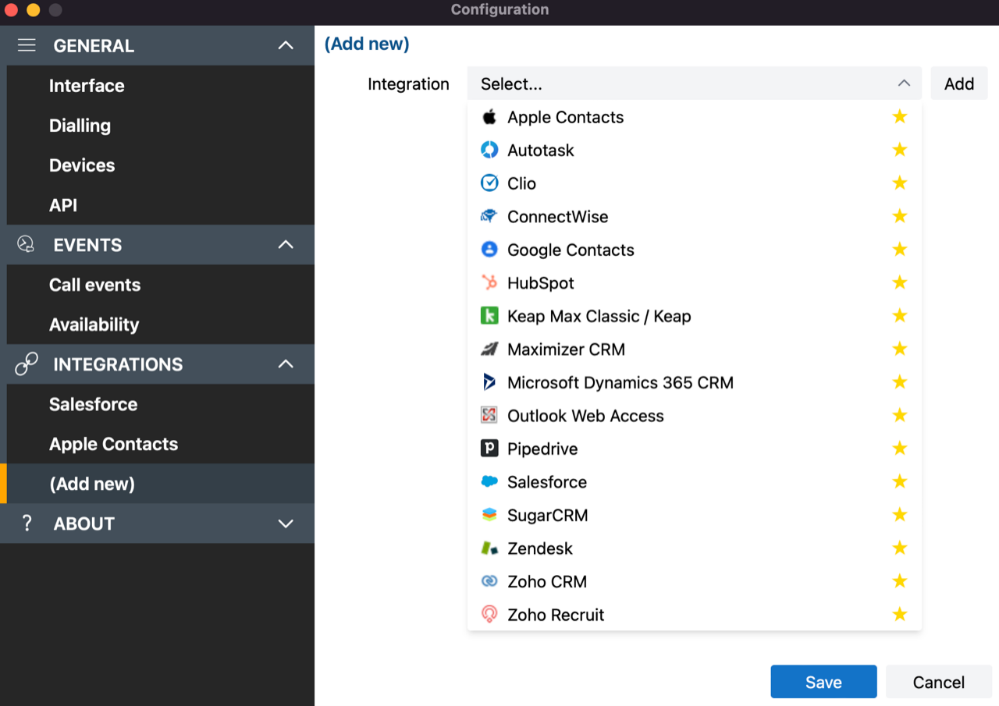This screenshot has width=999, height=706.
Task: Click the "Integration" field label
Action: (408, 84)
